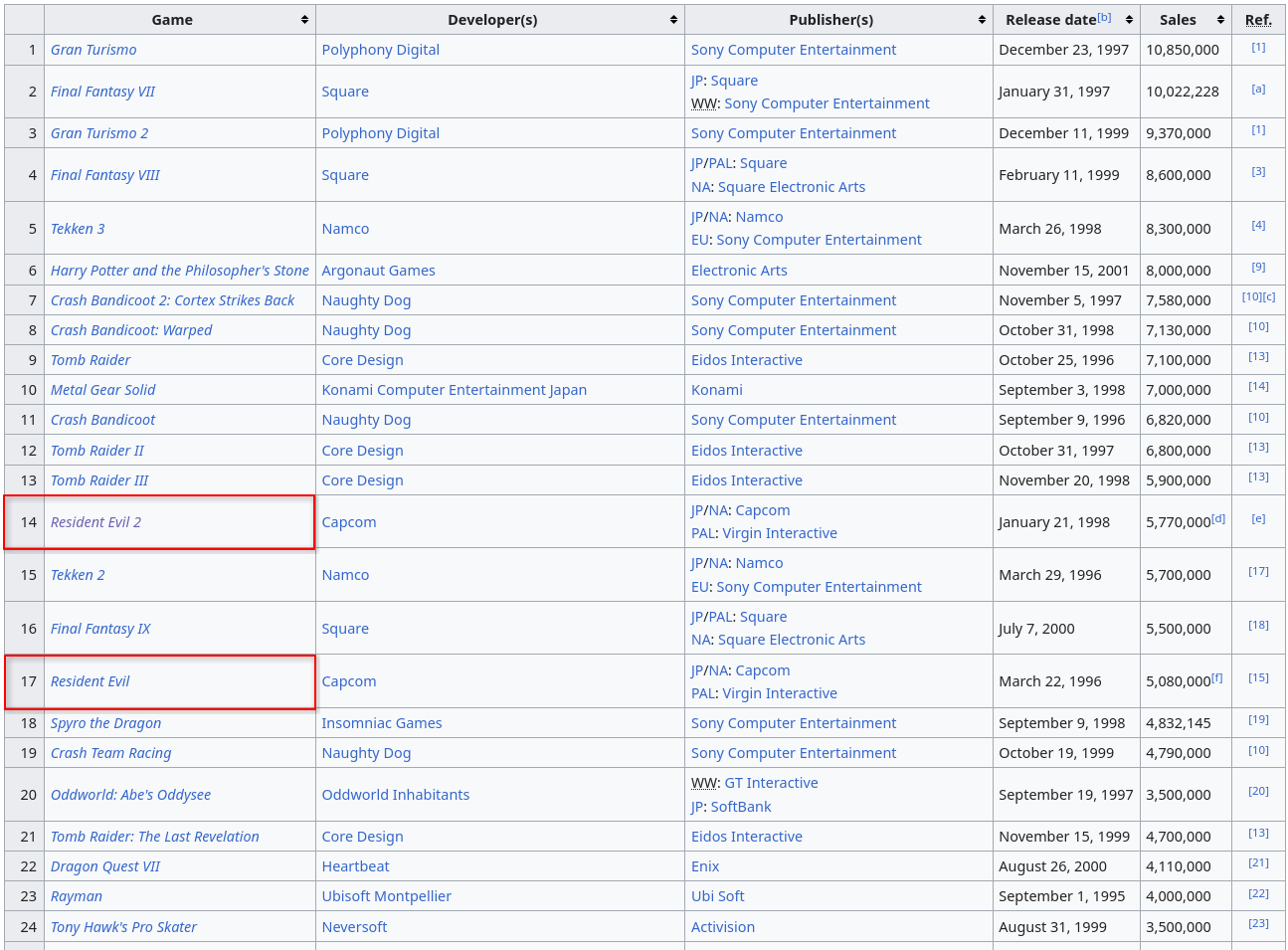The image size is (1288, 950).
Task: Click the Ubisoft Montpellier link
Action: click(x=386, y=896)
